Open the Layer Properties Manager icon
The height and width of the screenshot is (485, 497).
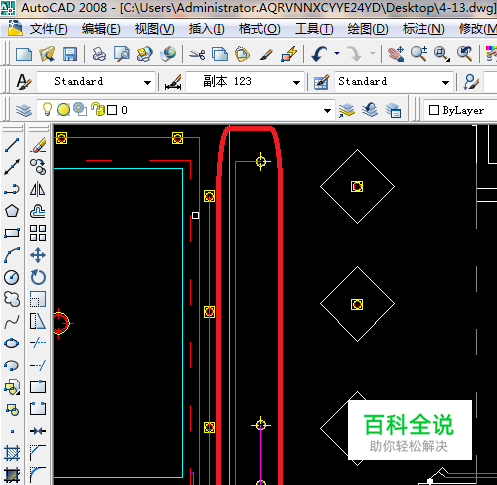tap(23, 110)
